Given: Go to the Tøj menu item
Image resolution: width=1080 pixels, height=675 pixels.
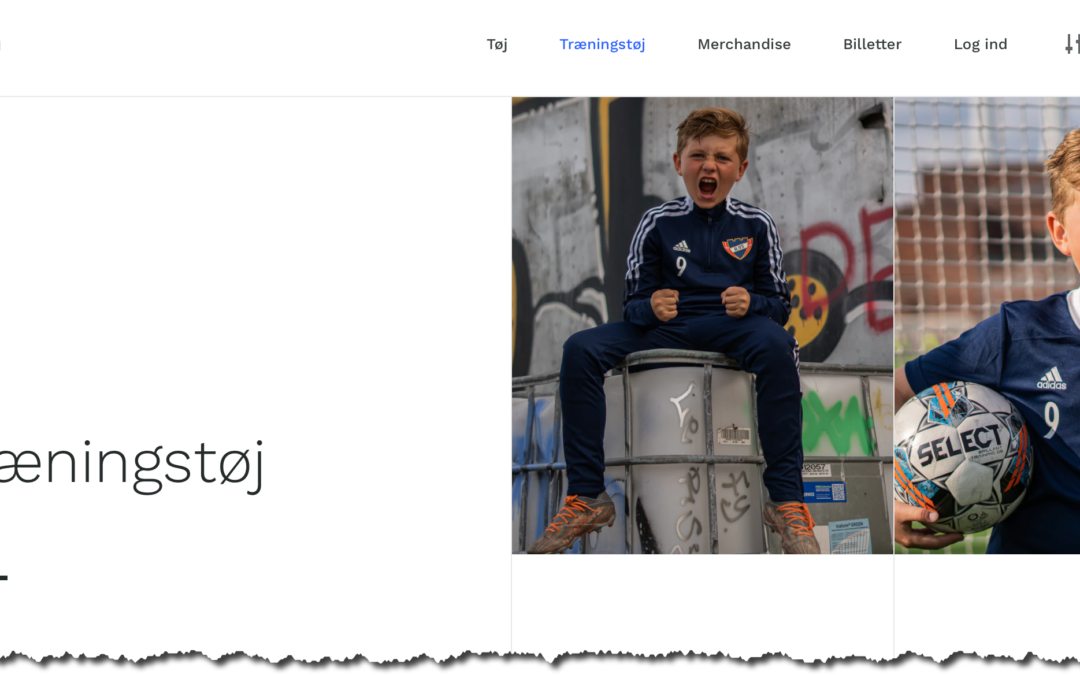Looking at the screenshot, I should pos(497,45).
